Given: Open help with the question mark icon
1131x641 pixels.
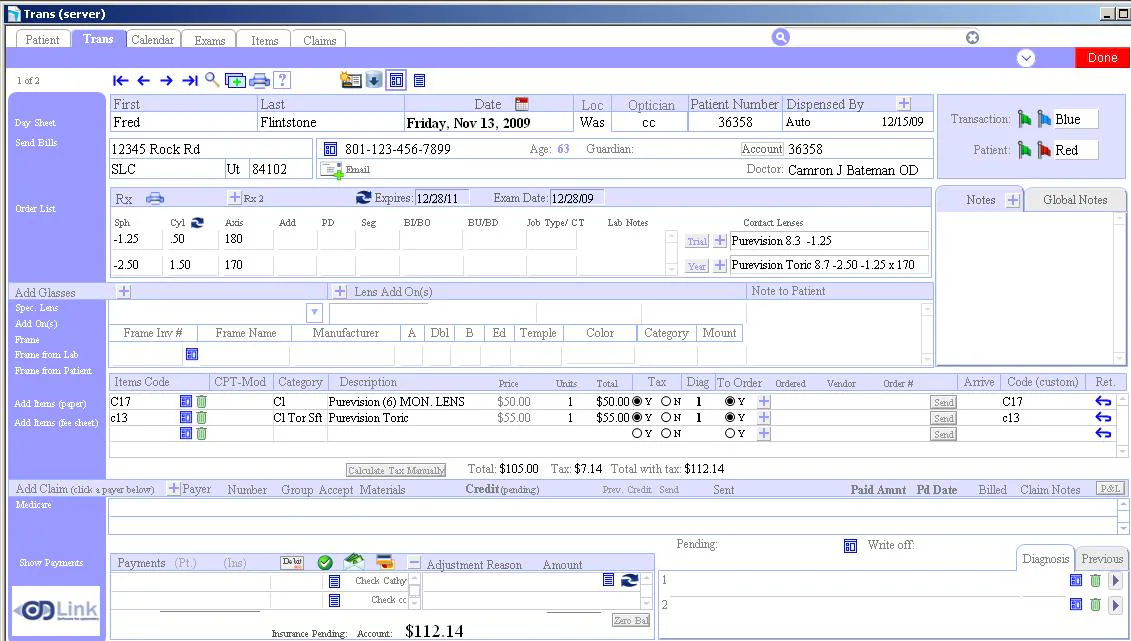Looking at the screenshot, I should 283,80.
